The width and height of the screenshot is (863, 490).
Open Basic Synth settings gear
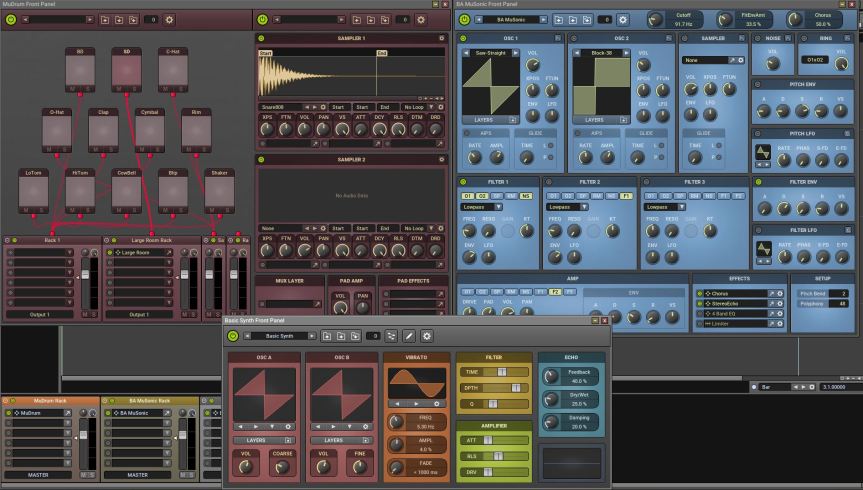427,336
